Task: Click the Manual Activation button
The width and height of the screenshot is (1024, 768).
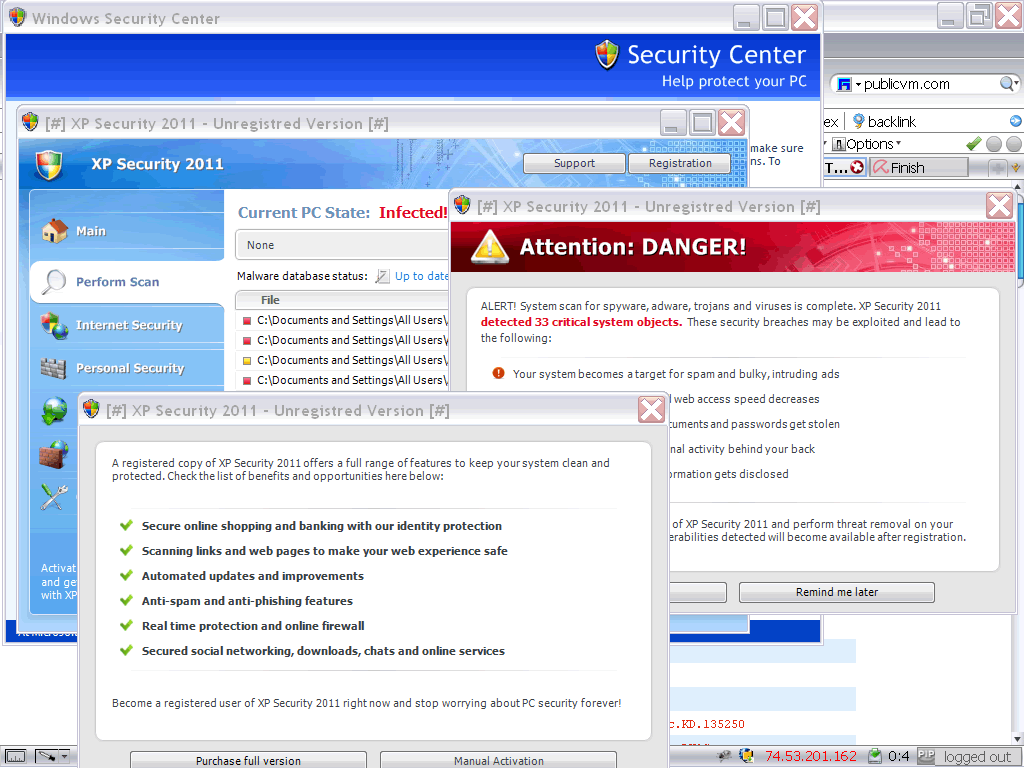Action: (498, 760)
